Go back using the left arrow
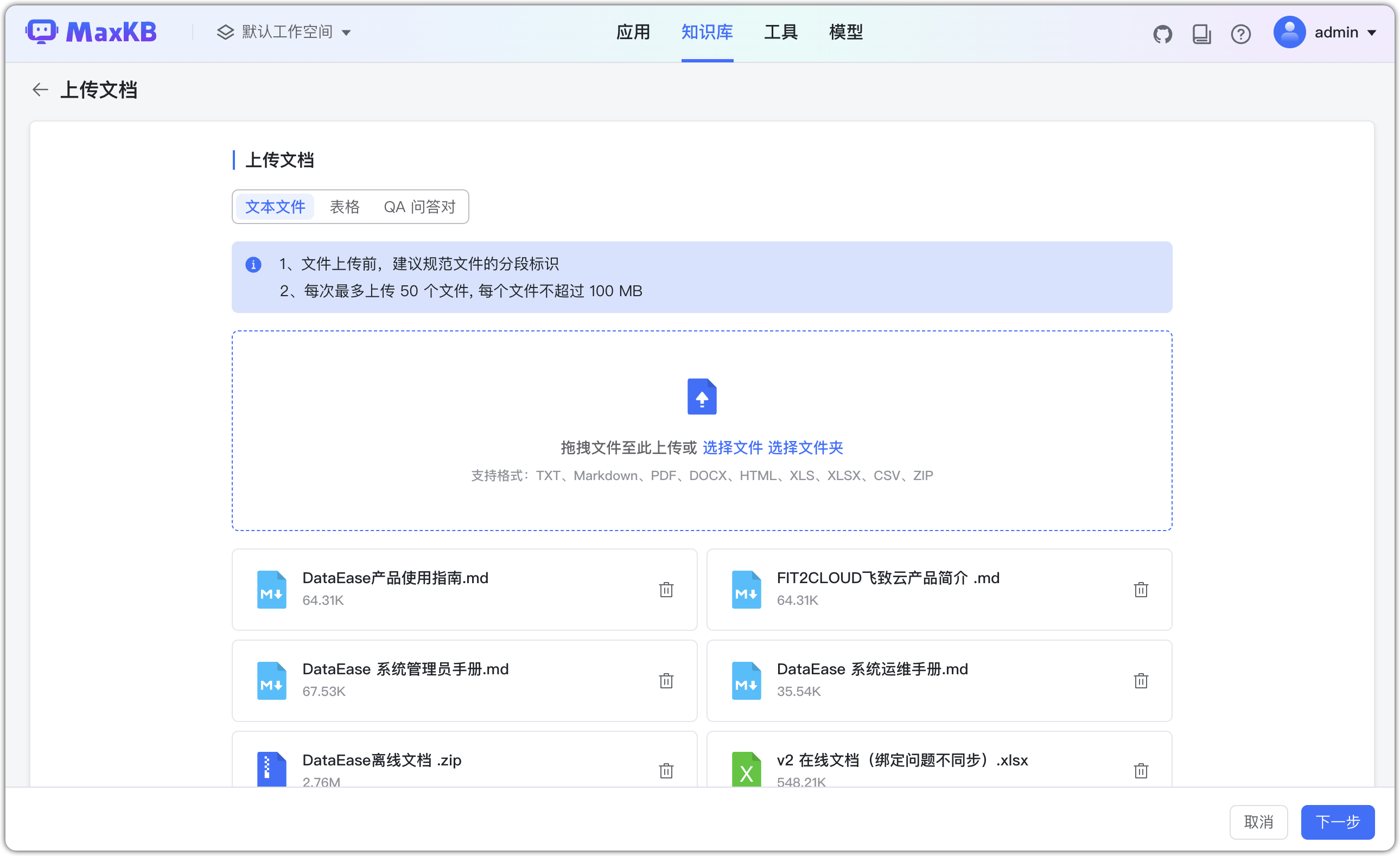The image size is (1400, 856). pos(40,90)
